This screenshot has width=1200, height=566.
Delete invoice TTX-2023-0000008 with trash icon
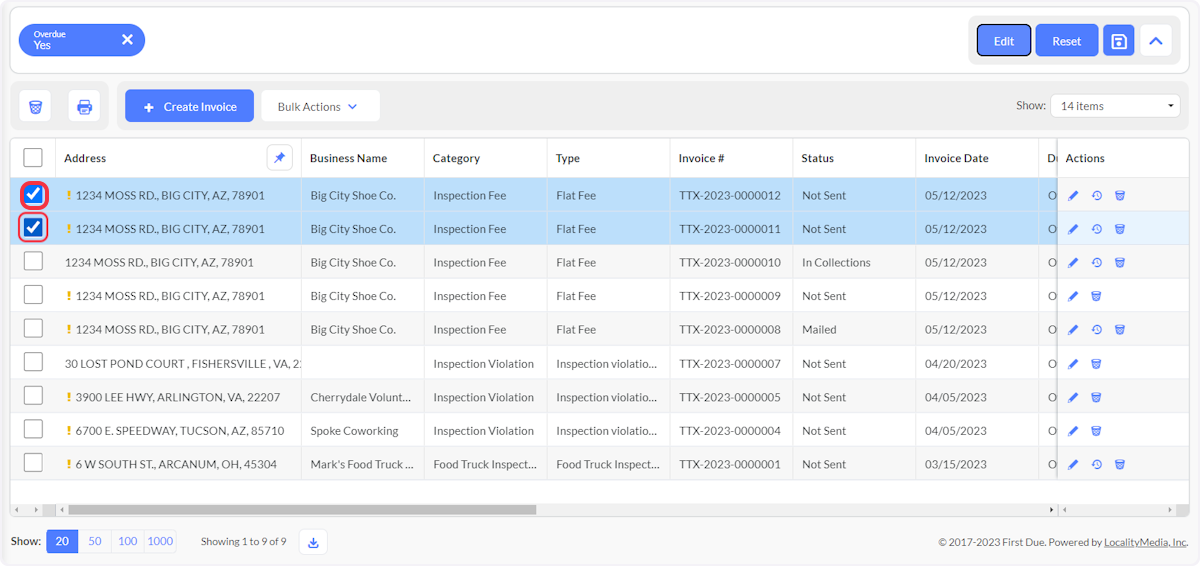1120,330
